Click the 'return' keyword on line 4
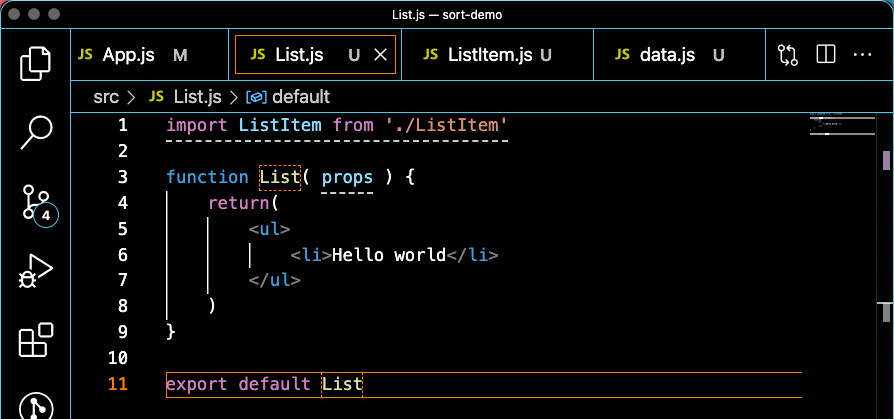894x419 pixels. coord(238,202)
